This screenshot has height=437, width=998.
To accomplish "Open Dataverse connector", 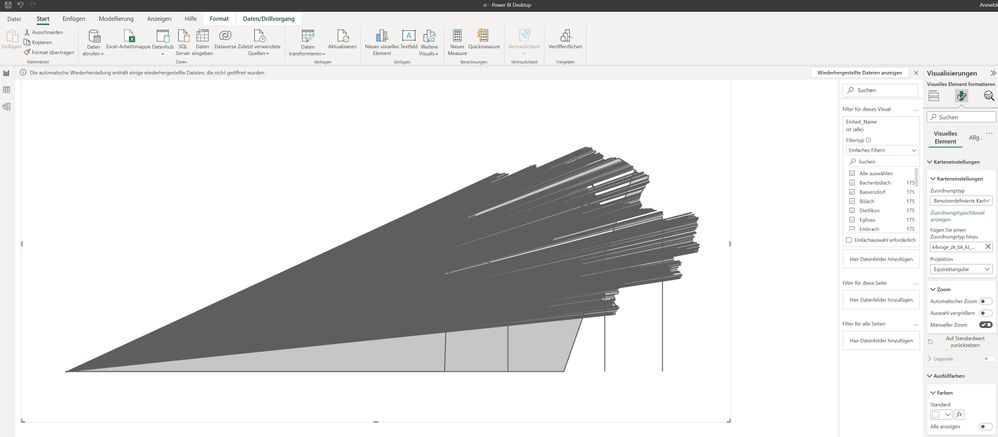I will tap(225, 39).
